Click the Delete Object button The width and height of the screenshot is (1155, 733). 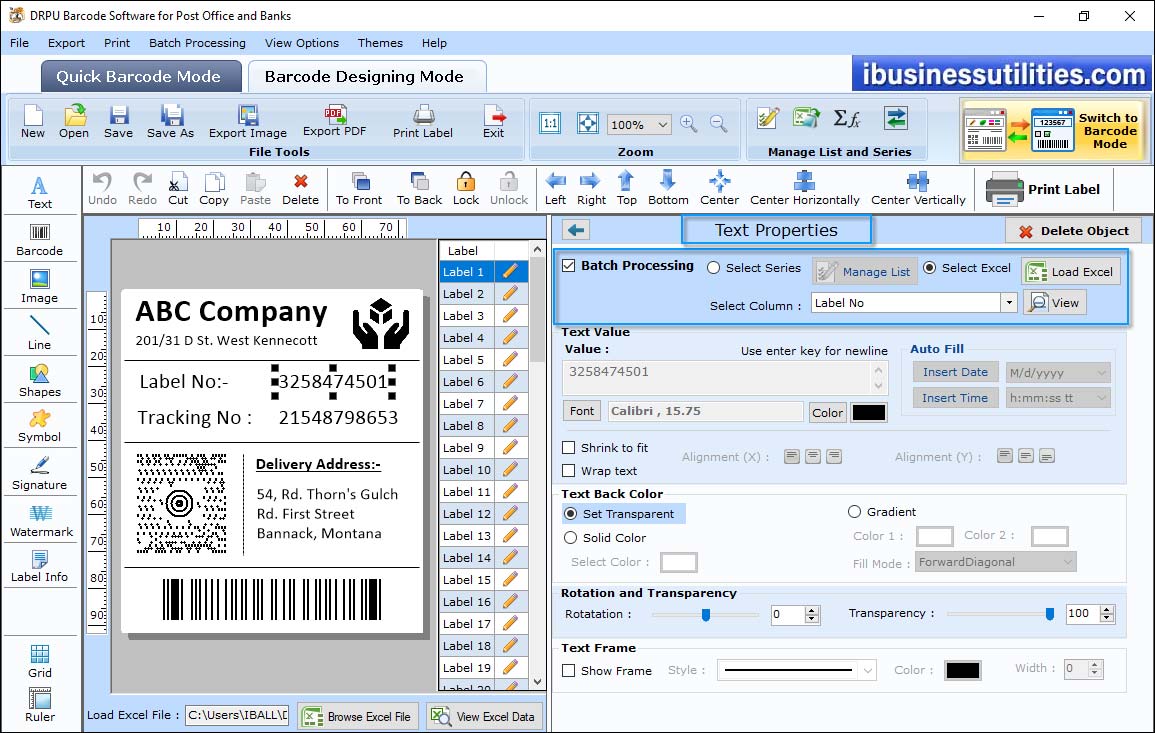[1073, 231]
